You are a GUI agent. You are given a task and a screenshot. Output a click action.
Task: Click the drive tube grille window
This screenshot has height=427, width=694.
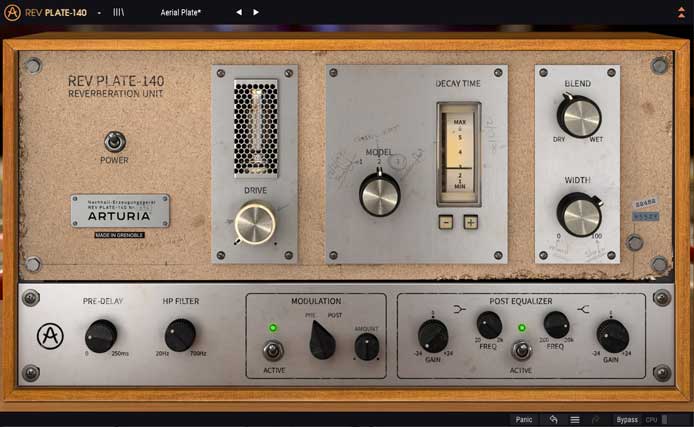click(256, 128)
